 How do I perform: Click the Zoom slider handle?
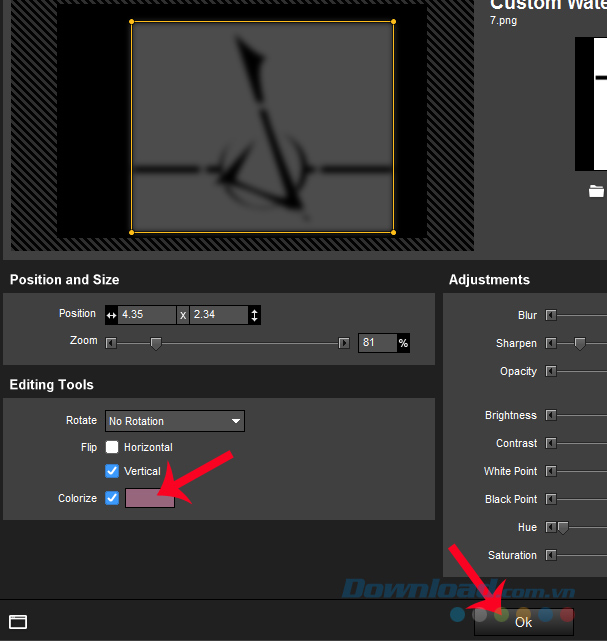coord(156,343)
